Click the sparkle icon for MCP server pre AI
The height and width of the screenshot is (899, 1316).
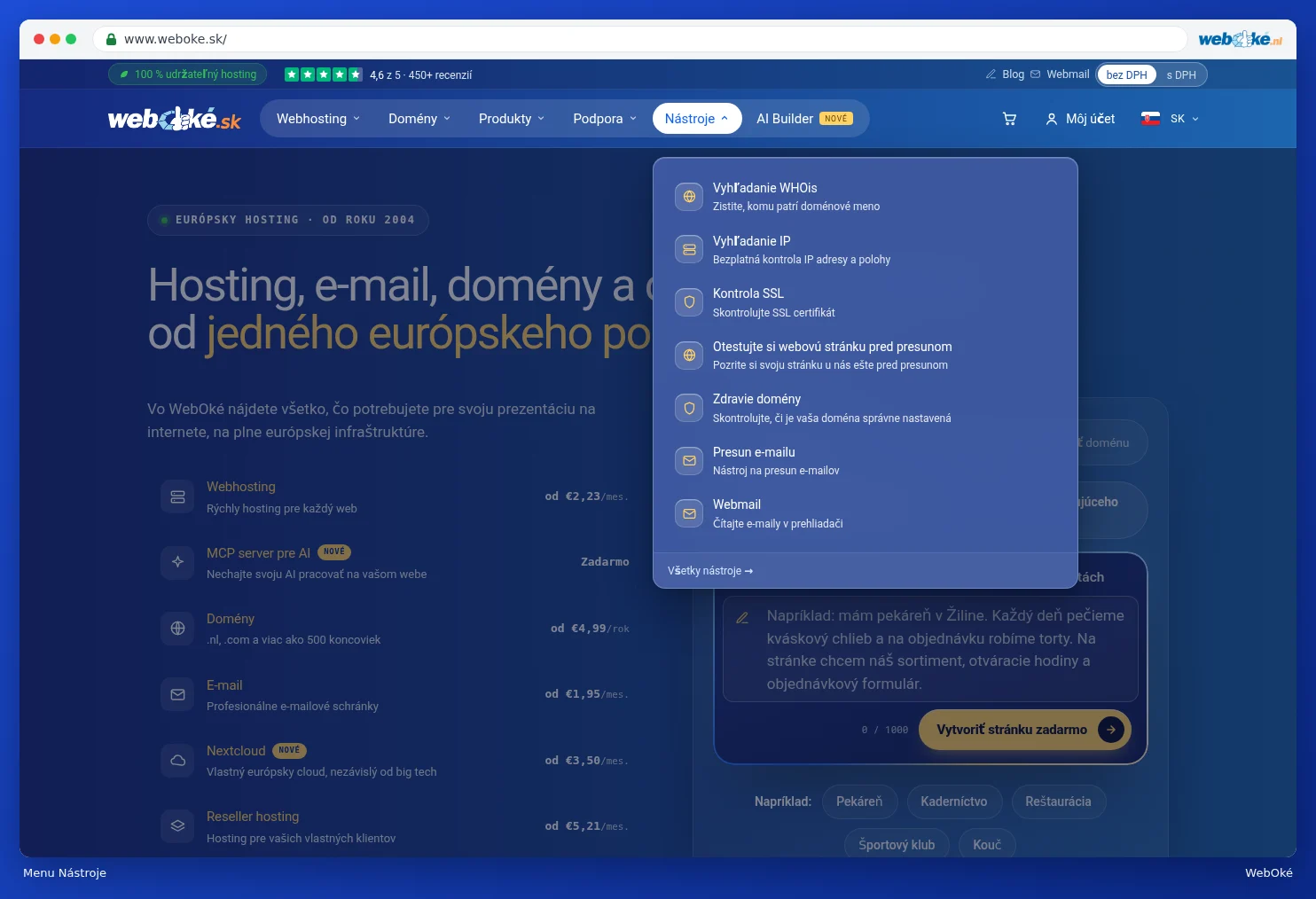click(177, 562)
